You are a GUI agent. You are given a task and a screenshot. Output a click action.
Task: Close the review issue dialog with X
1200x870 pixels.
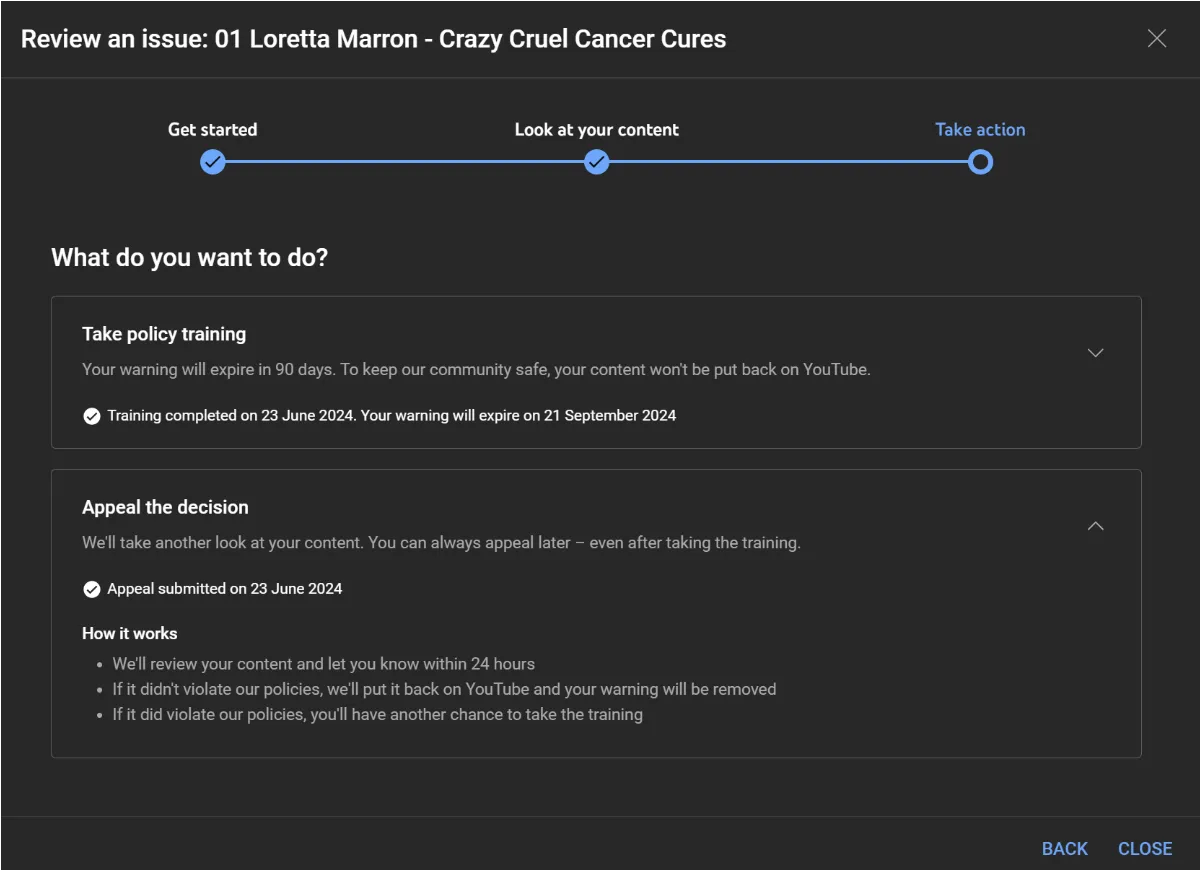click(1157, 39)
